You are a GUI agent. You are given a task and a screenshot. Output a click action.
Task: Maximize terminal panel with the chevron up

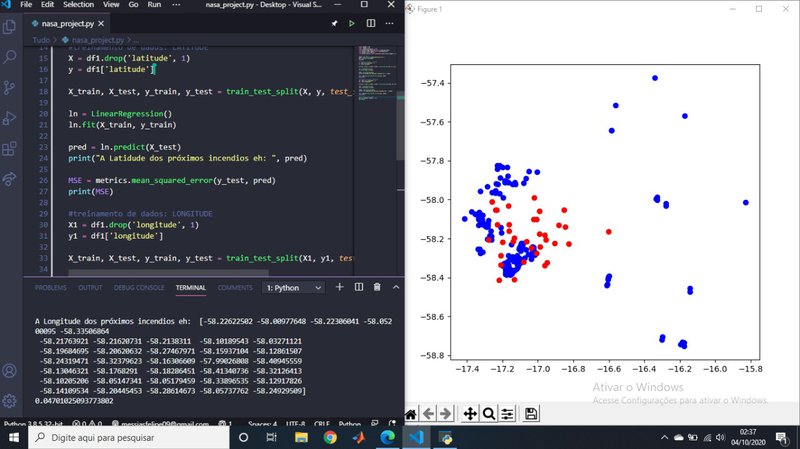coord(396,287)
